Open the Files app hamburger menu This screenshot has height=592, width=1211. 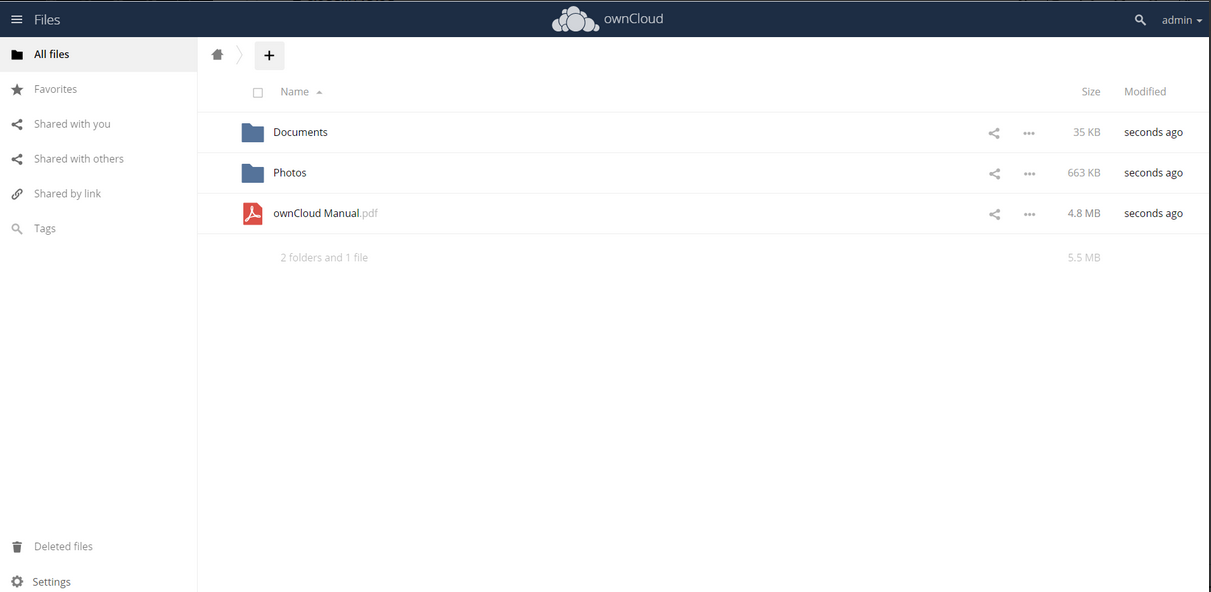click(17, 20)
